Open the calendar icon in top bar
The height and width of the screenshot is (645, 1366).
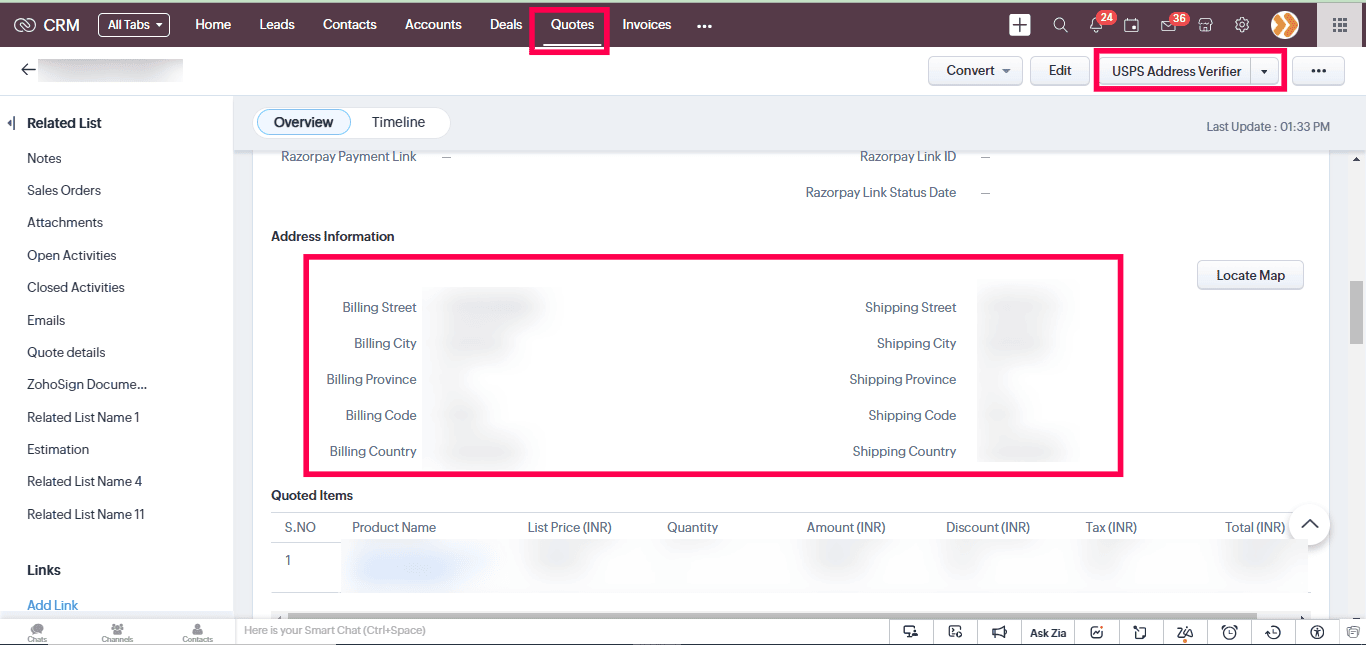(1132, 25)
